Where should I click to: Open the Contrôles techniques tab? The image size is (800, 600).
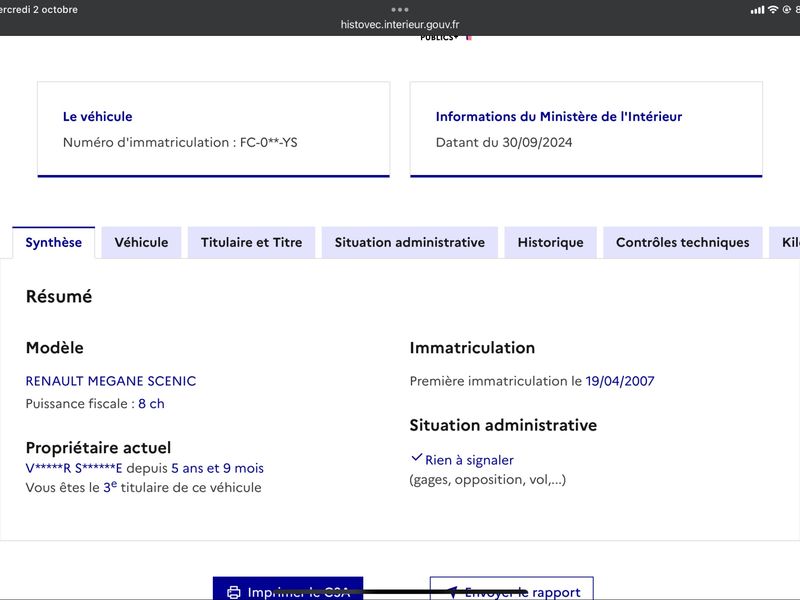(683, 242)
